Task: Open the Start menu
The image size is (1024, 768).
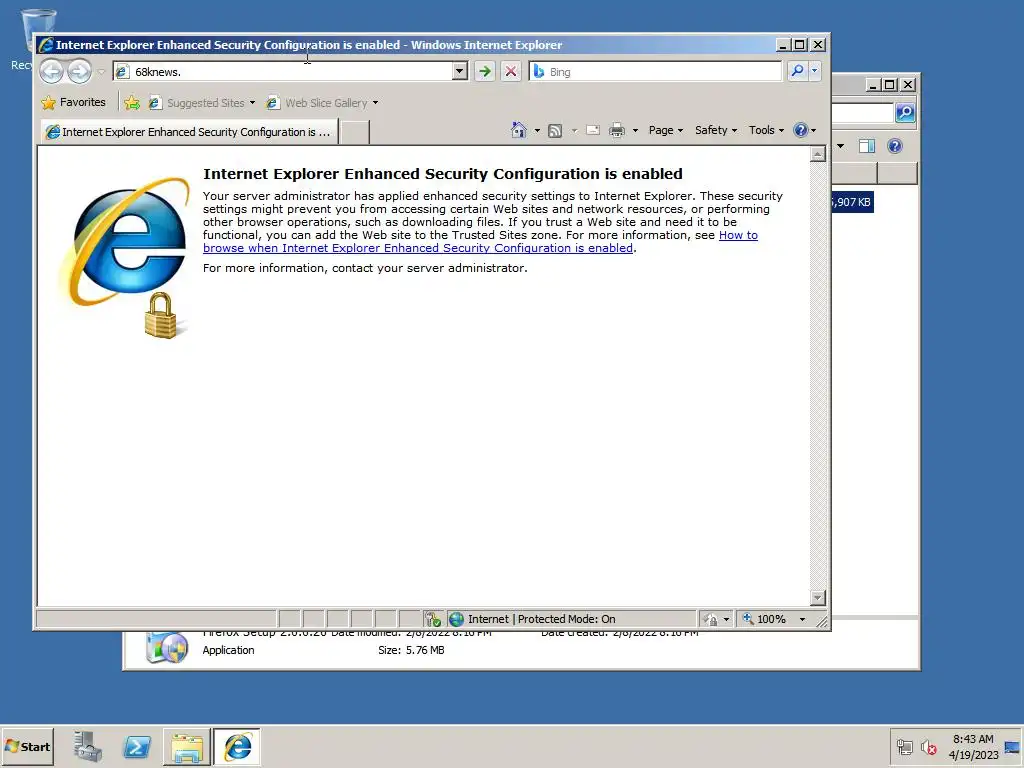Action: coord(27,747)
